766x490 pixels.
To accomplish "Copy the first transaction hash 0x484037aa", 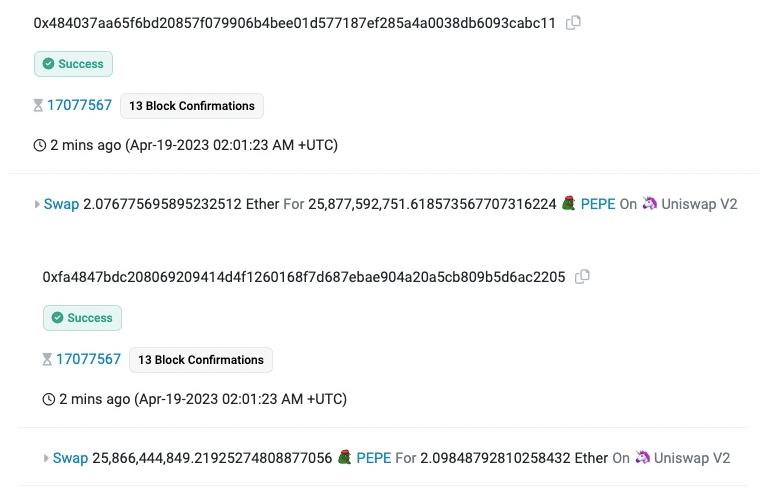I will [x=573, y=22].
